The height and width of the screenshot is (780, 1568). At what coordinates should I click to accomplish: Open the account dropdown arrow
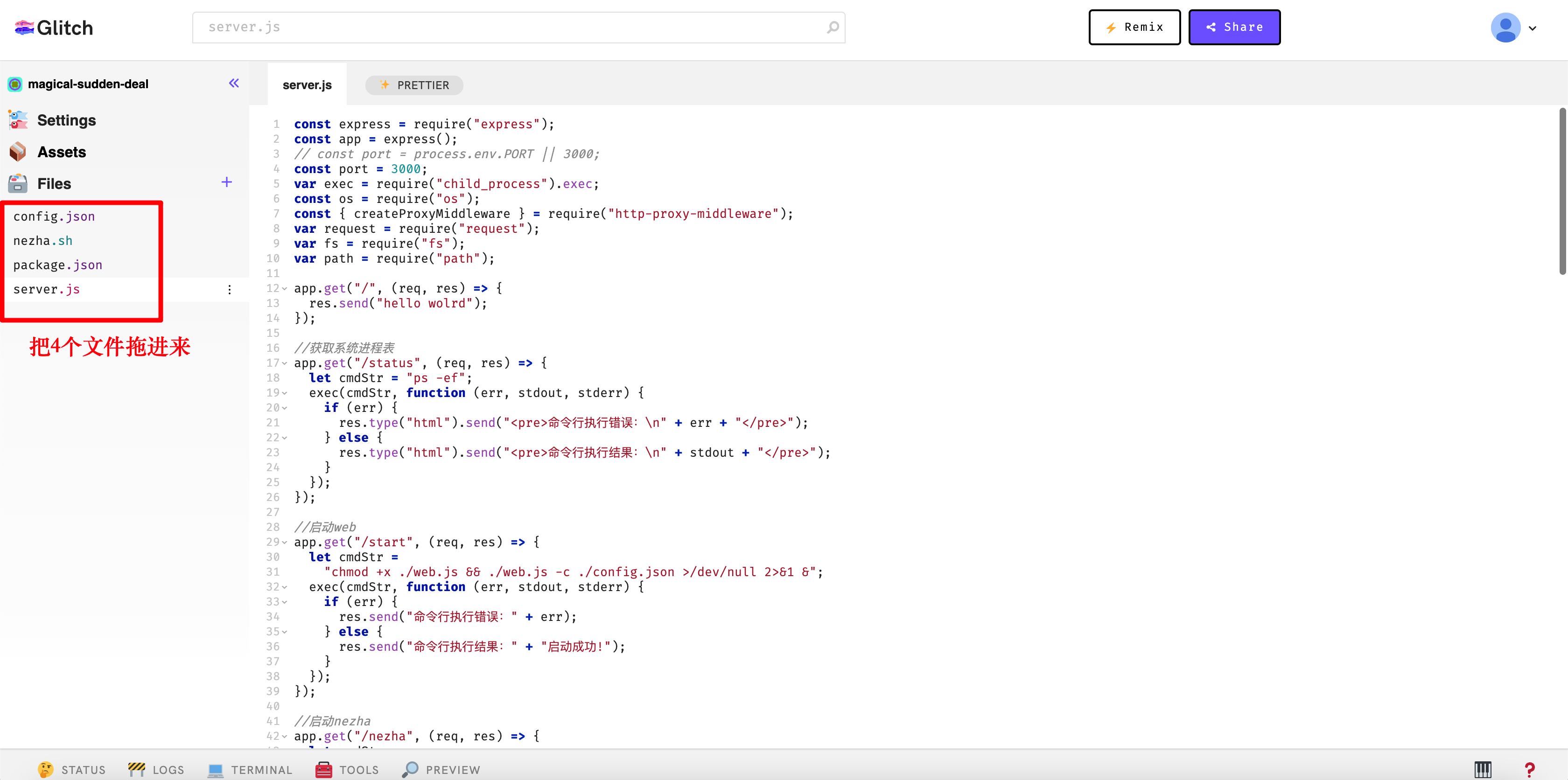pyautogui.click(x=1533, y=28)
